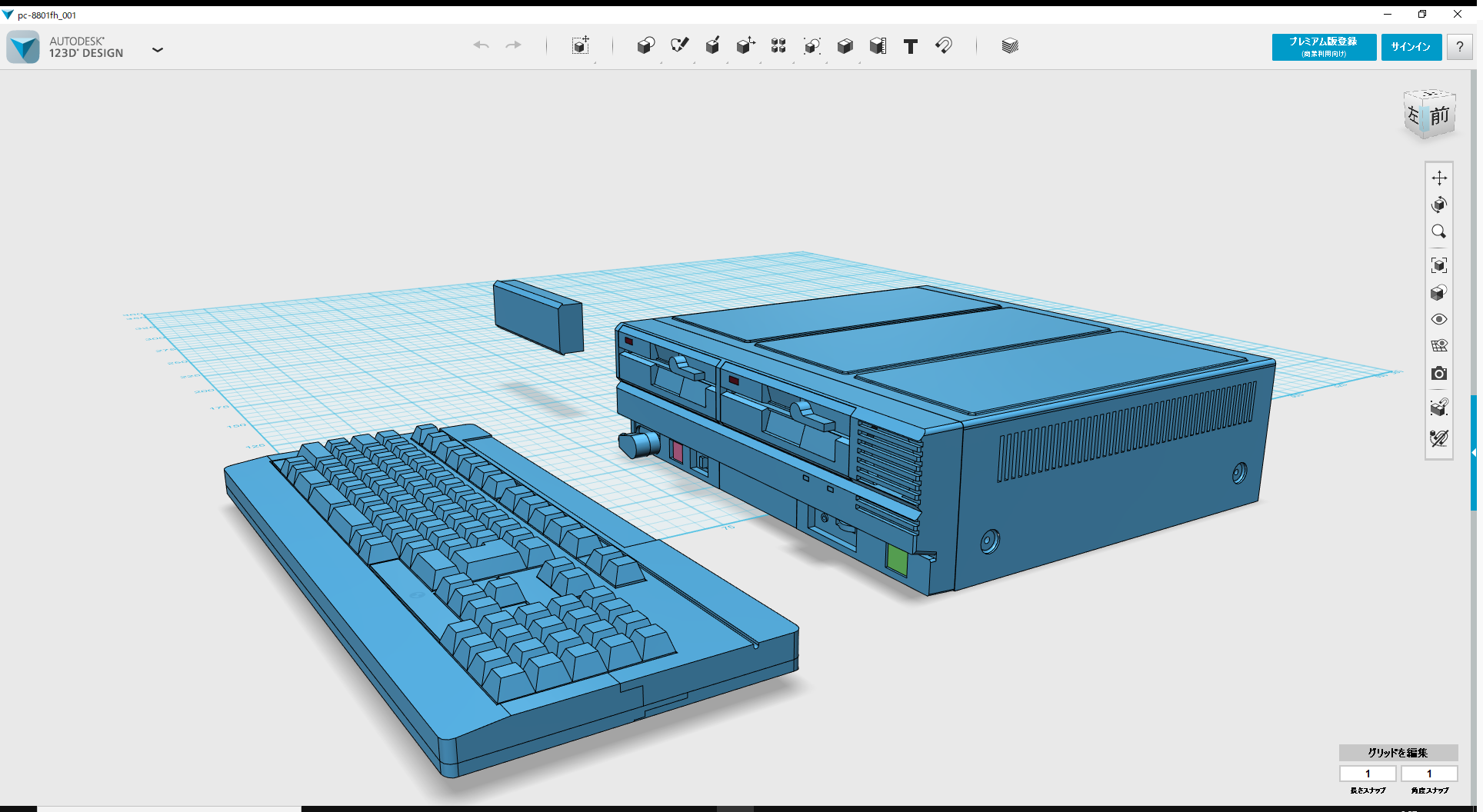1483x812 pixels.
Task: Select the Construct tool
Action: point(713,46)
